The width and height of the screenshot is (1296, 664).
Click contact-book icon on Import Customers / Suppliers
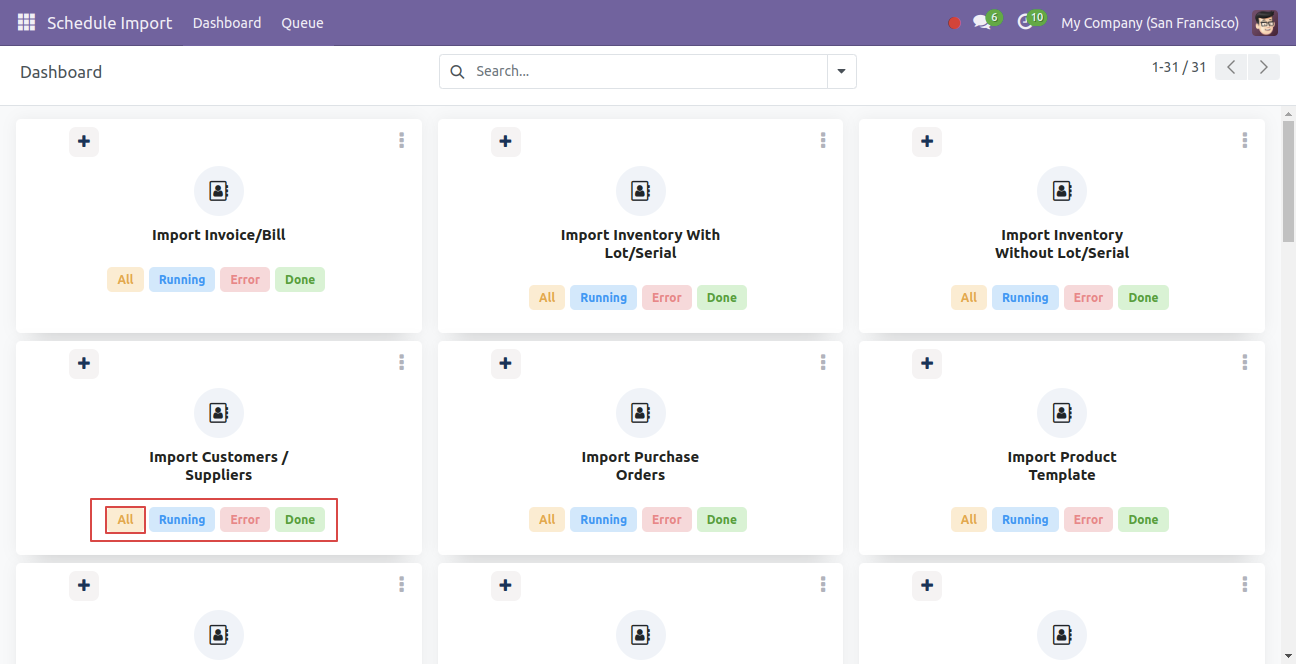219,413
